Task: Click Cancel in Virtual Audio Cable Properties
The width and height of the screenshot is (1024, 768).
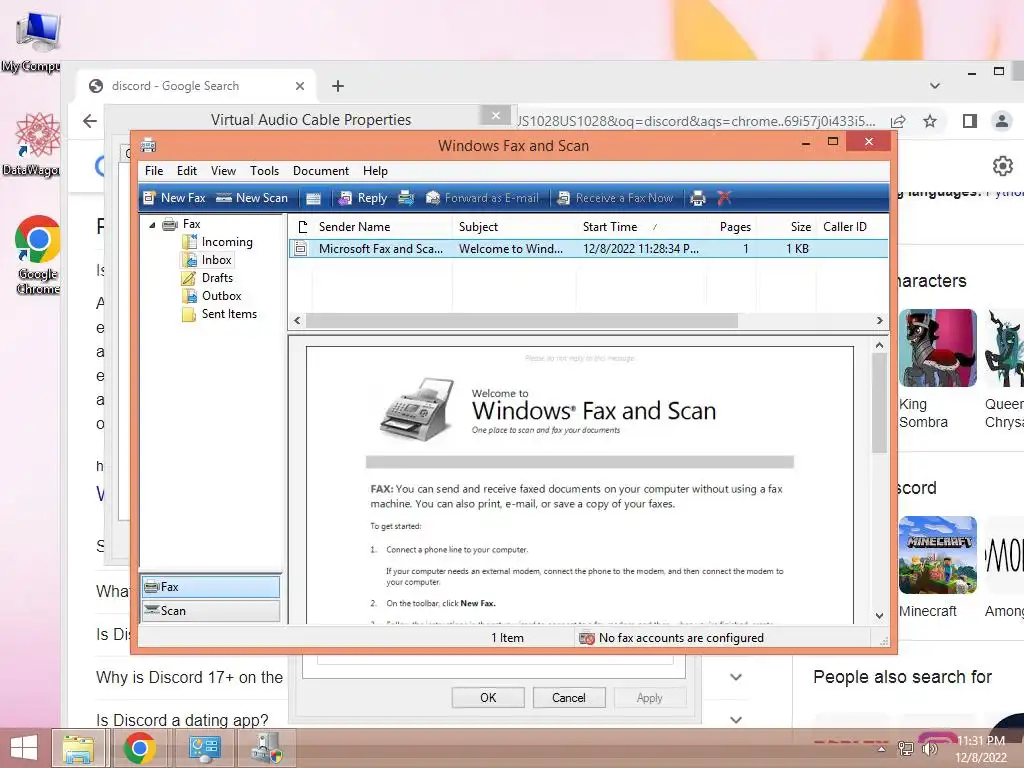Action: pyautogui.click(x=569, y=697)
